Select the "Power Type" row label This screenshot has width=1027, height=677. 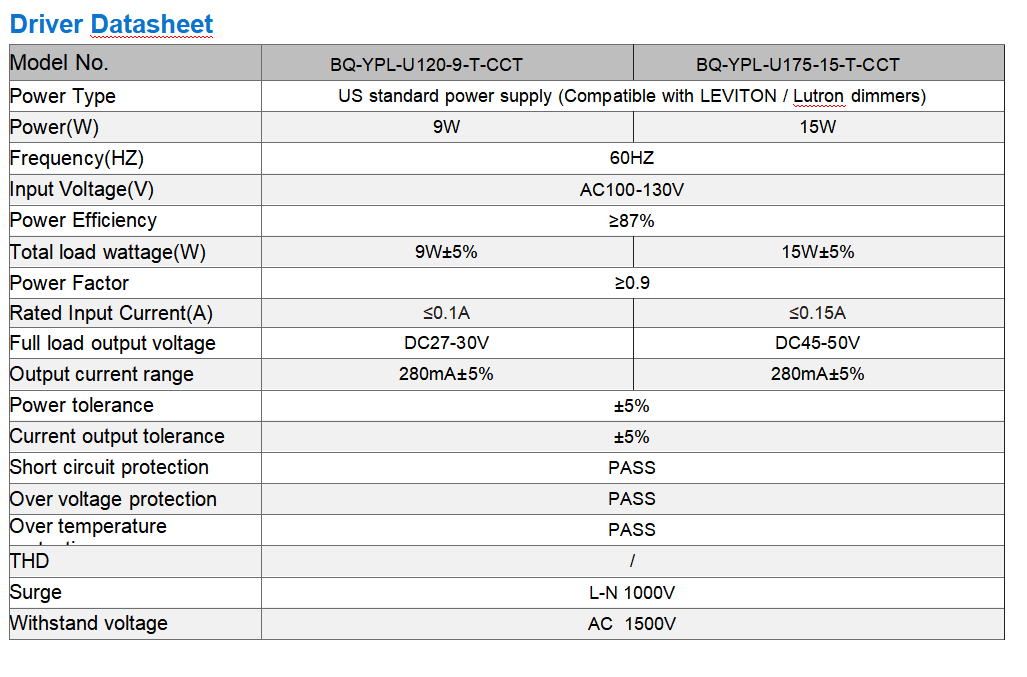click(62, 96)
